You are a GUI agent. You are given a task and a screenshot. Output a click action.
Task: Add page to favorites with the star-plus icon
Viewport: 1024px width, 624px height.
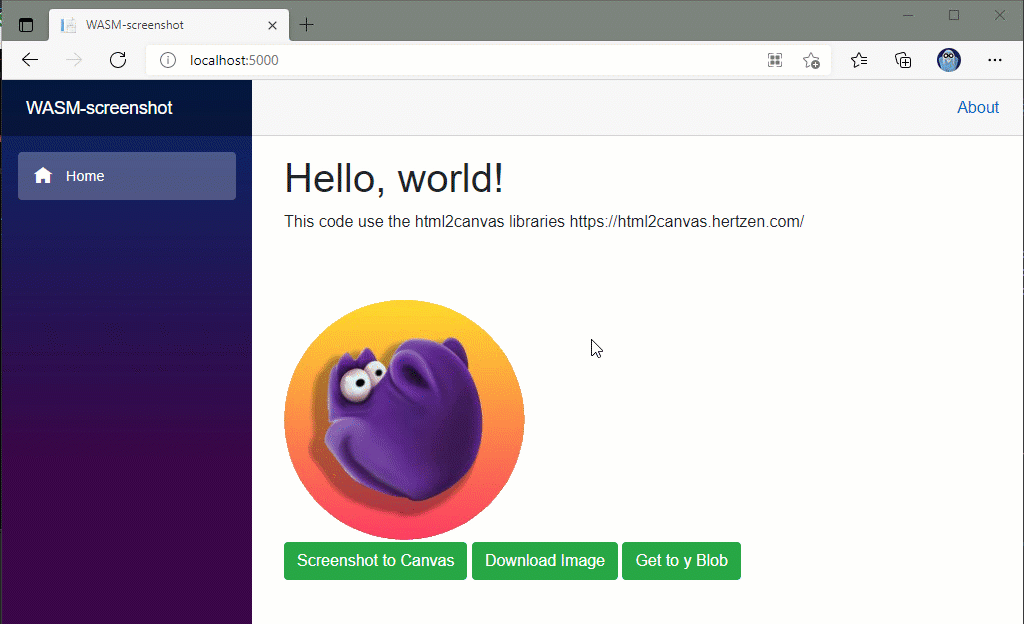click(811, 60)
